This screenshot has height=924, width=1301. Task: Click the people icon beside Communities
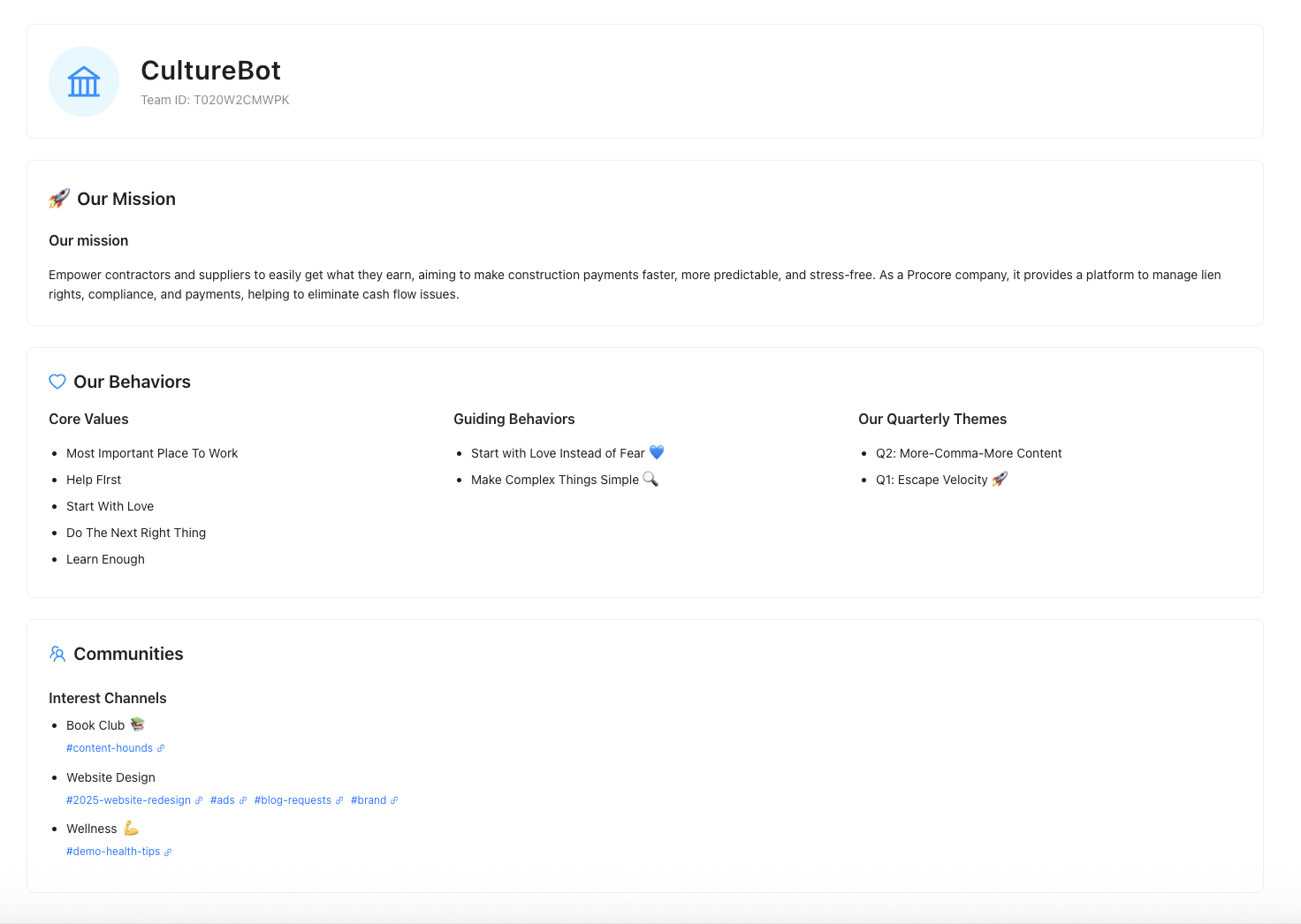(57, 654)
